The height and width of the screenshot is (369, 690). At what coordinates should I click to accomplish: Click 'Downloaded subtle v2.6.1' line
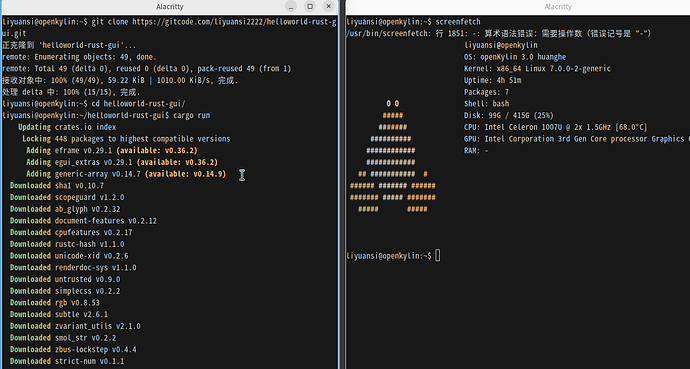[59, 314]
